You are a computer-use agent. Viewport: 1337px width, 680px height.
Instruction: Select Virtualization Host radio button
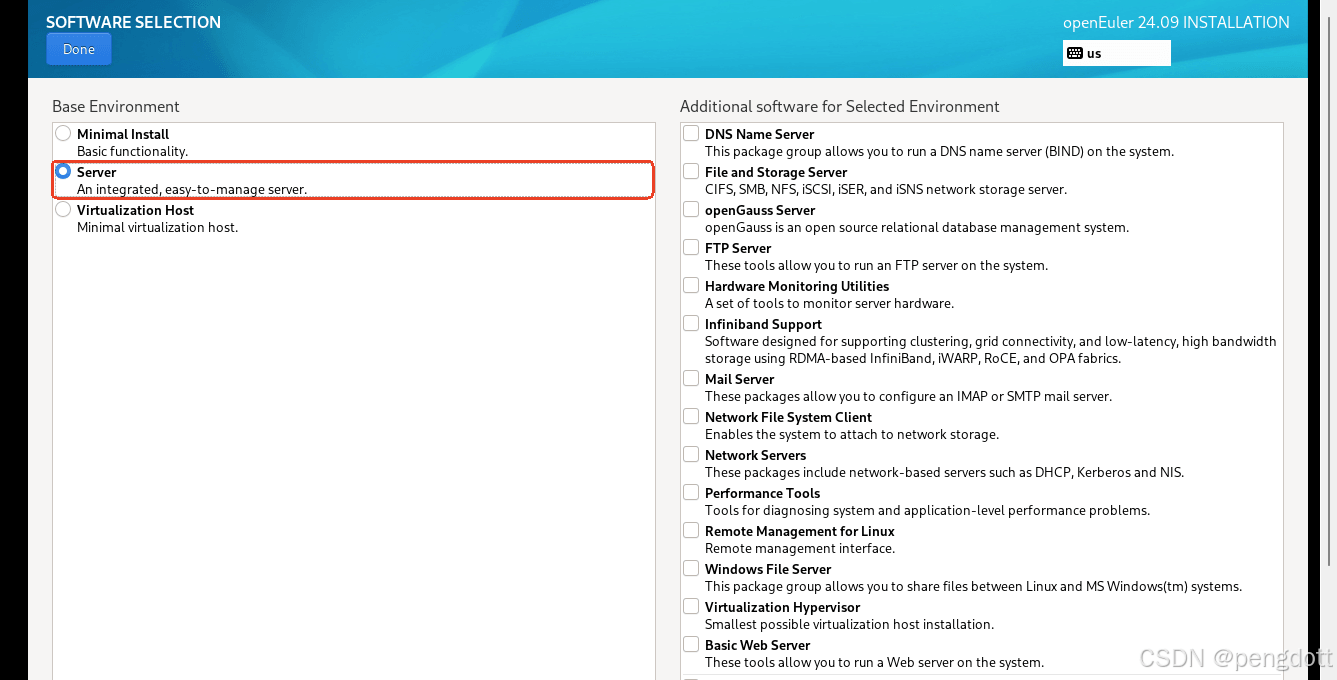63,209
